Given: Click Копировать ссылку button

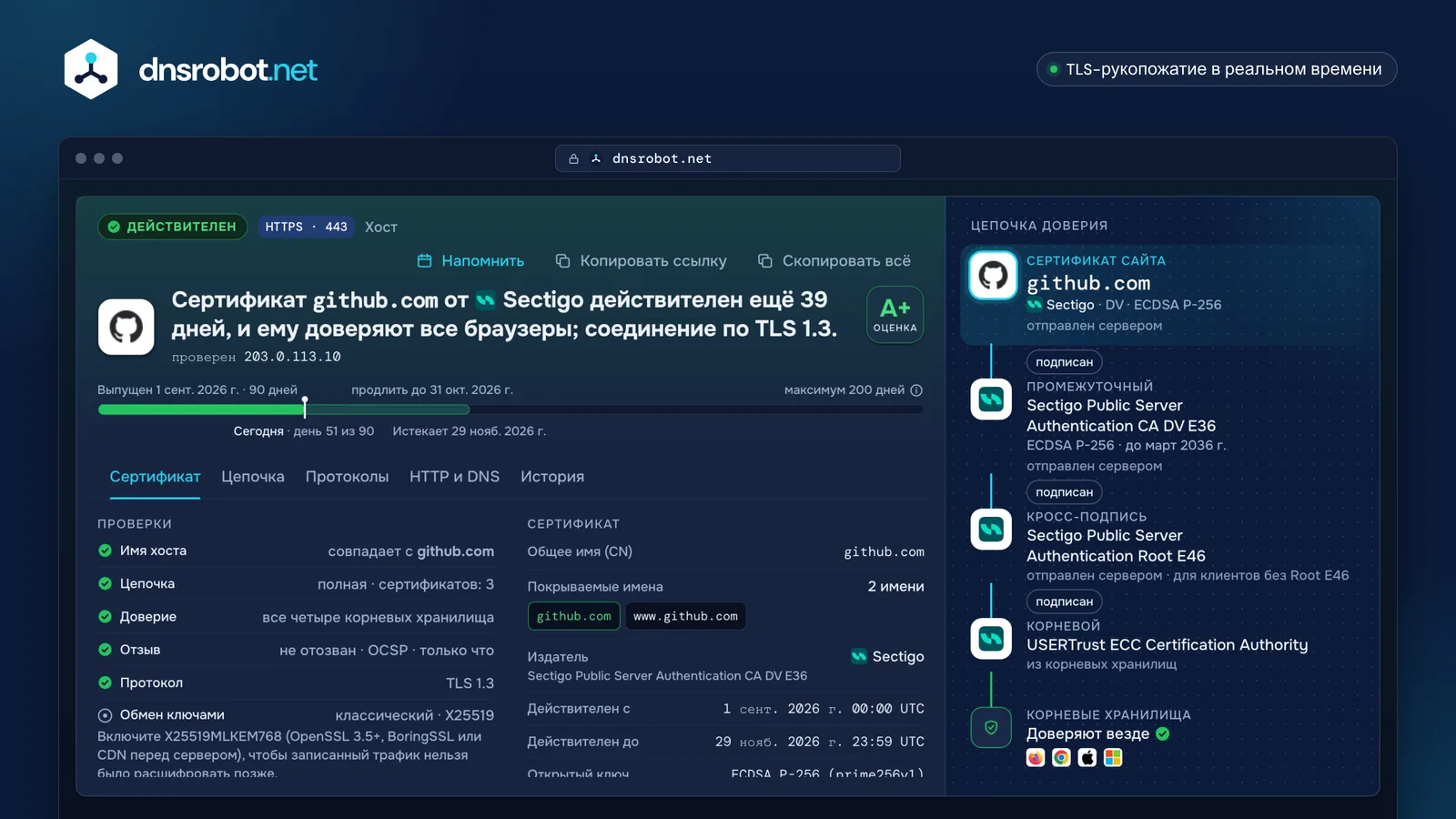Looking at the screenshot, I should coord(641,261).
